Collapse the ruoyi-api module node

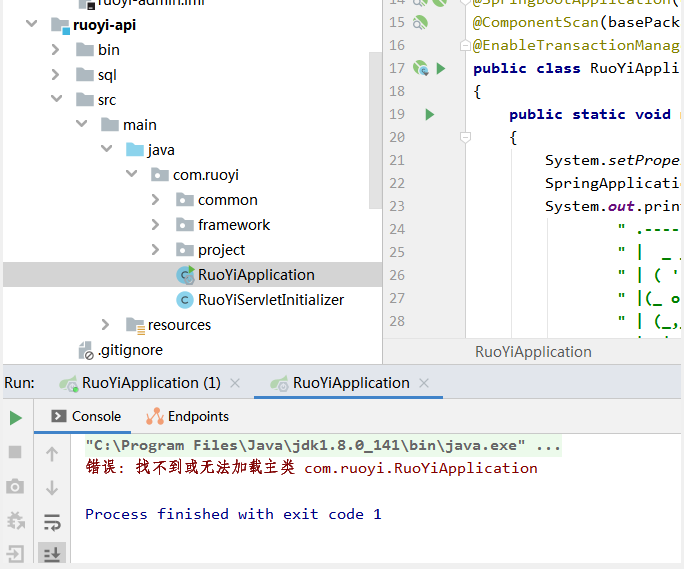pyautogui.click(x=31, y=23)
